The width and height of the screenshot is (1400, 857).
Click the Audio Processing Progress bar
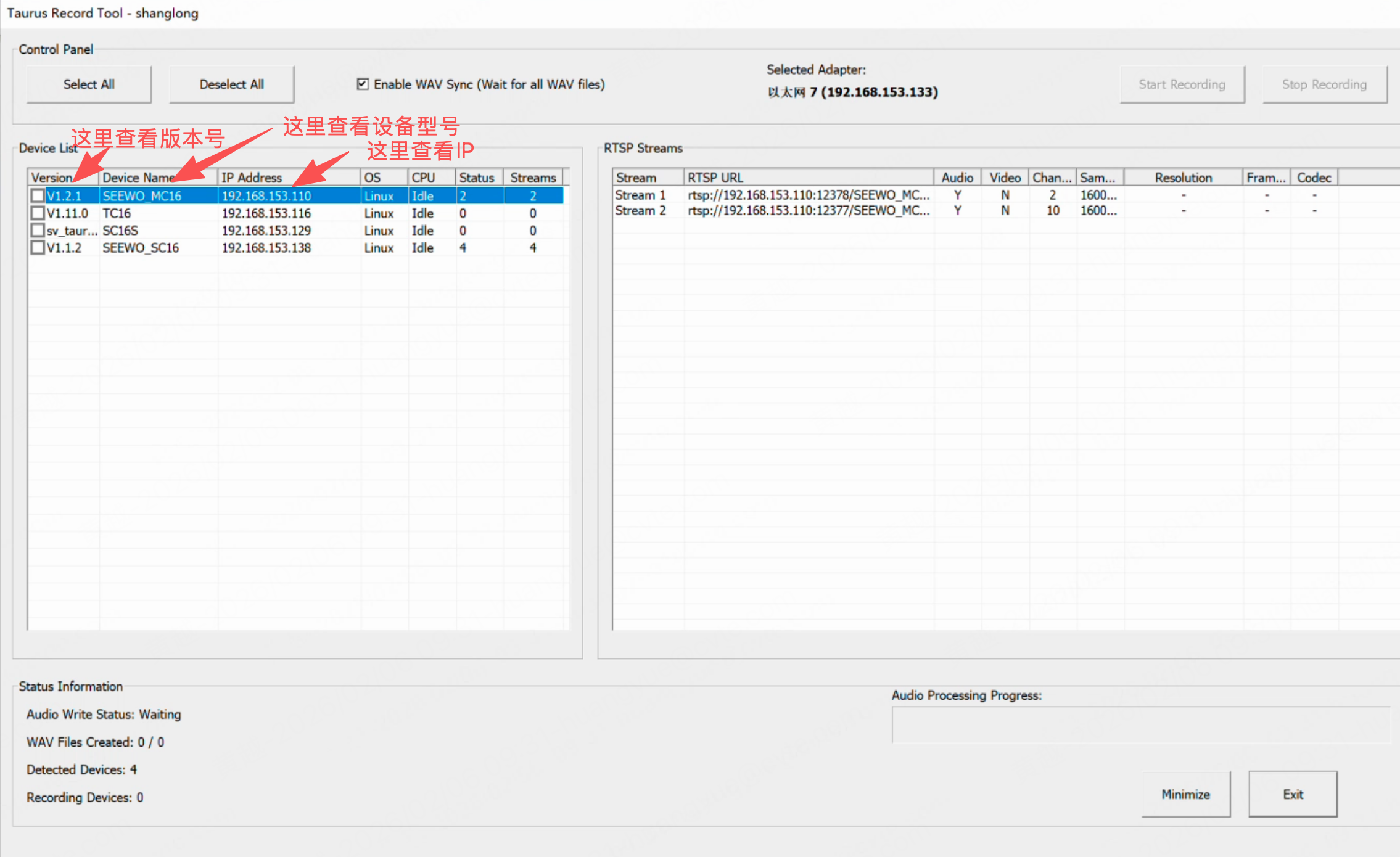click(1141, 725)
